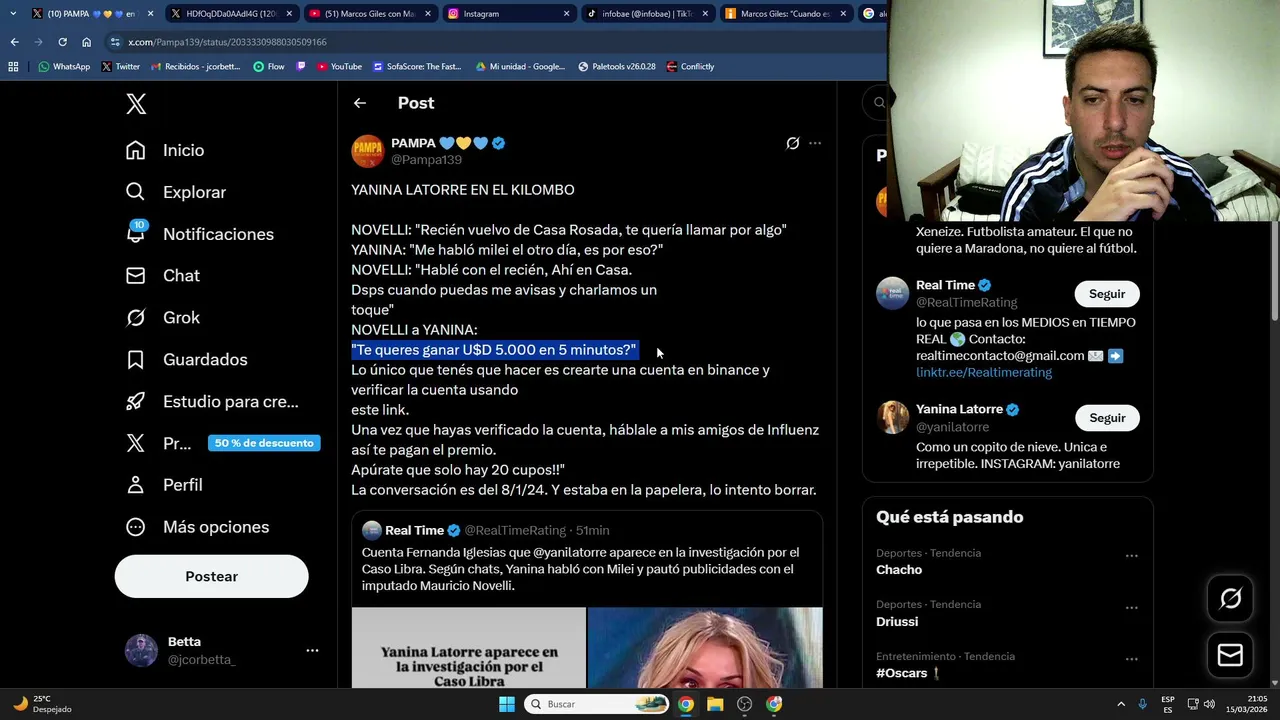Click browser home button

86,42
